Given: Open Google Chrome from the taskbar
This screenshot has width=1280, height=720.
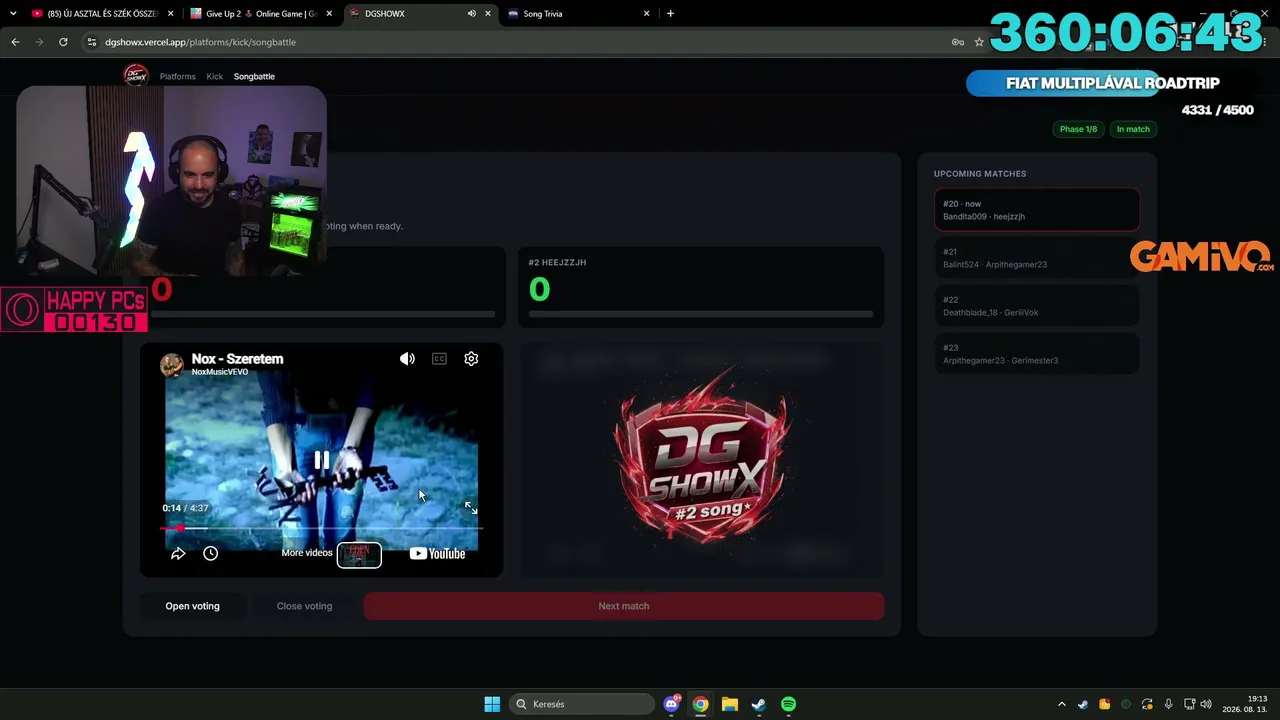Looking at the screenshot, I should (701, 704).
